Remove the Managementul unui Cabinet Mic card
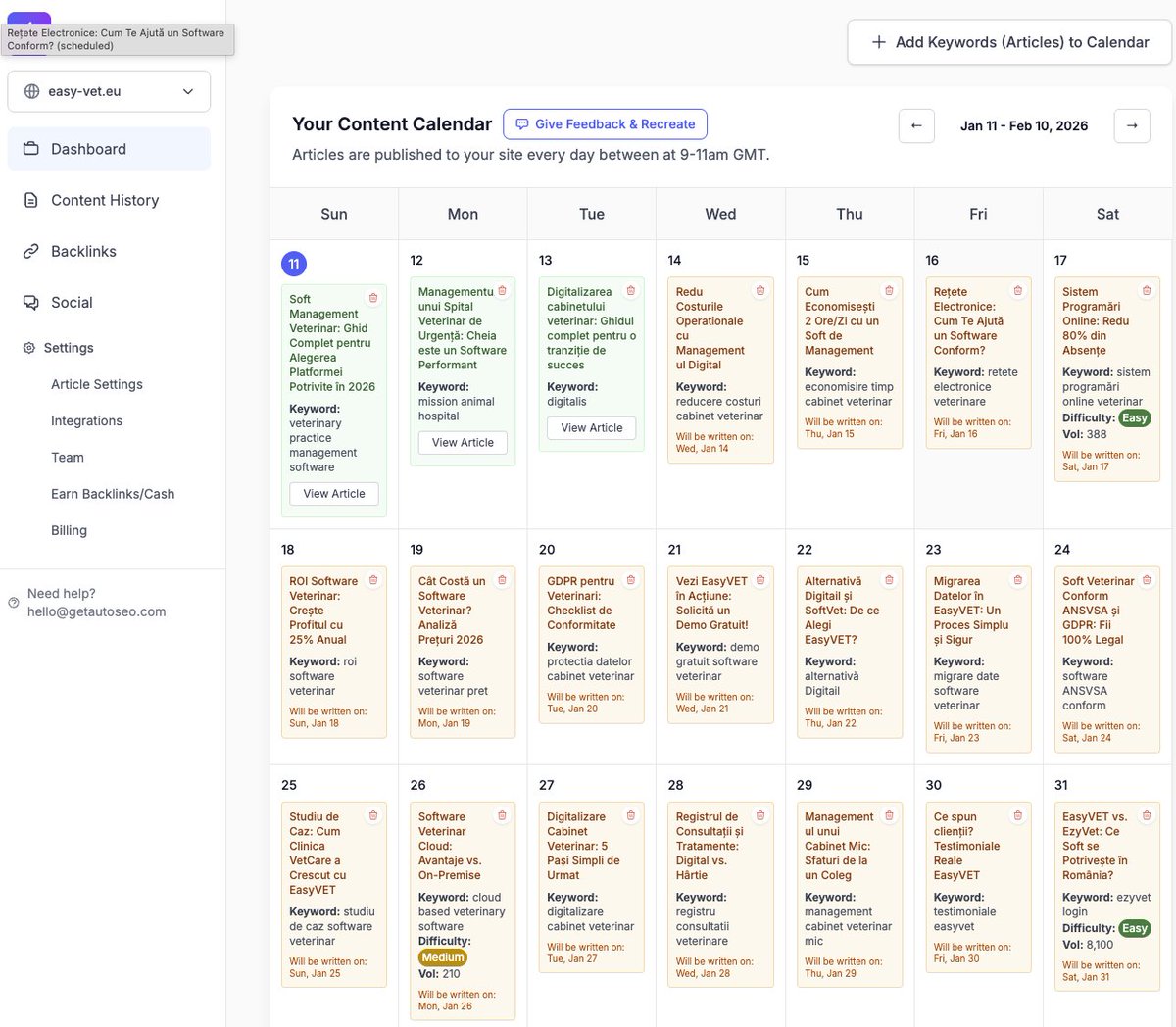This screenshot has height=1027, width=1176. coord(889,815)
